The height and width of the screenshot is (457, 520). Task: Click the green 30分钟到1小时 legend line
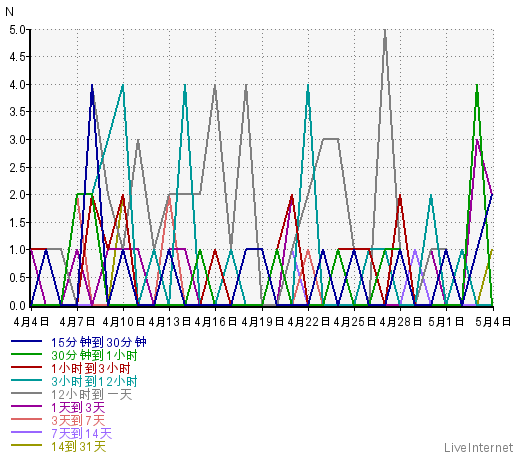(x=26, y=354)
